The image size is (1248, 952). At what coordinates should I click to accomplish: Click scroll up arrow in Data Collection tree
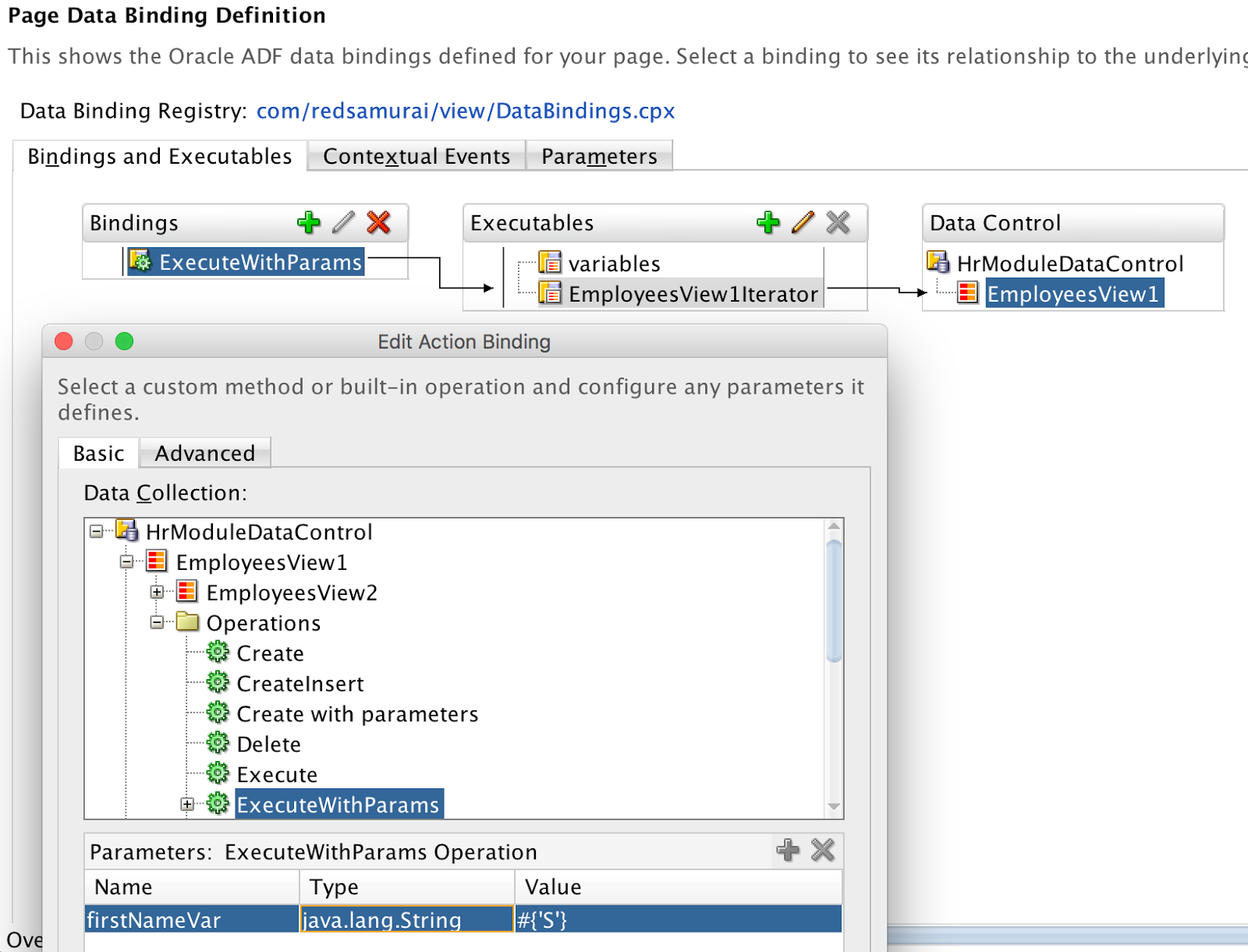[834, 526]
